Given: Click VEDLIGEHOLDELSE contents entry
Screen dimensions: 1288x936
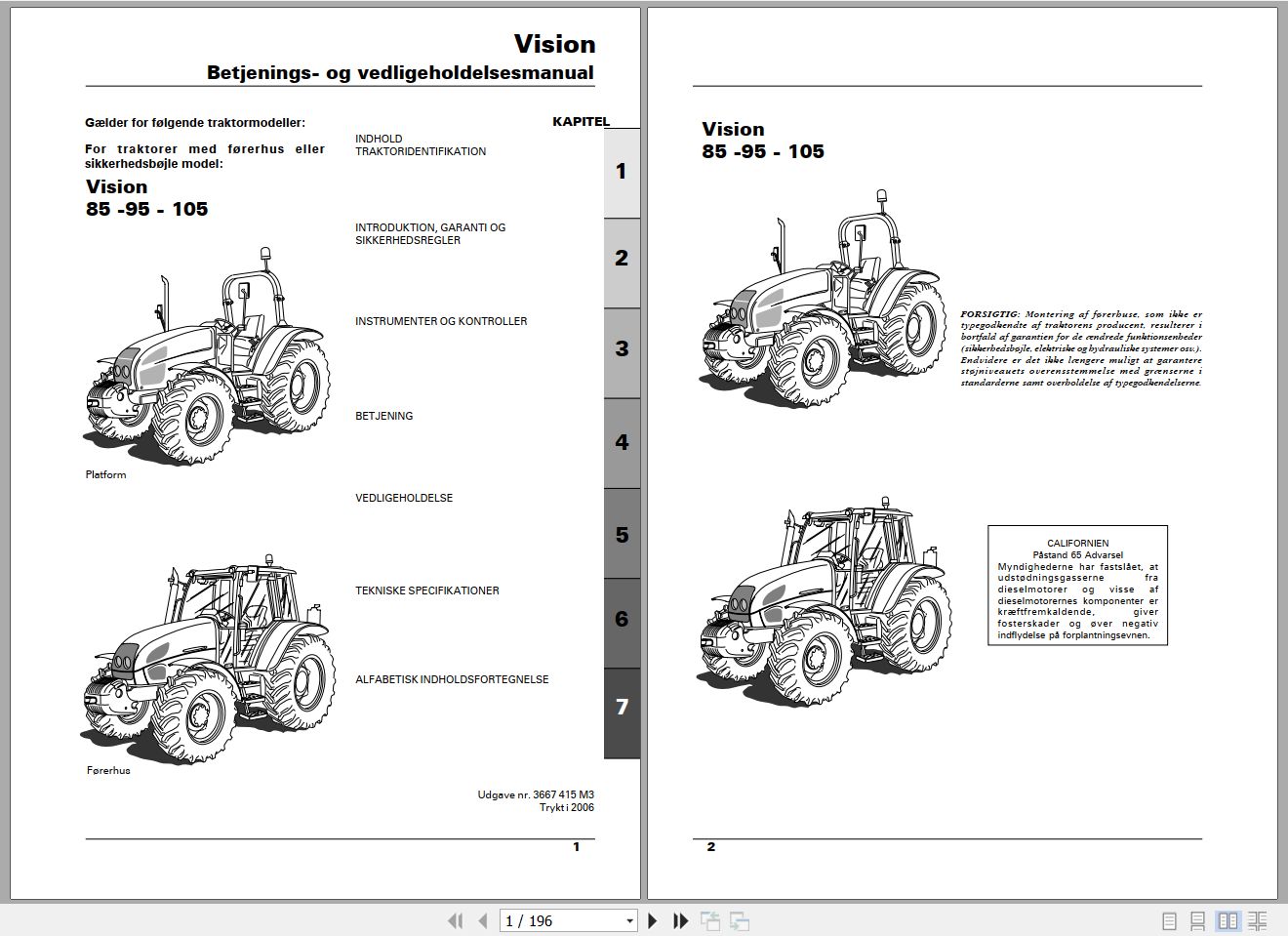Looking at the screenshot, I should pos(404,498).
